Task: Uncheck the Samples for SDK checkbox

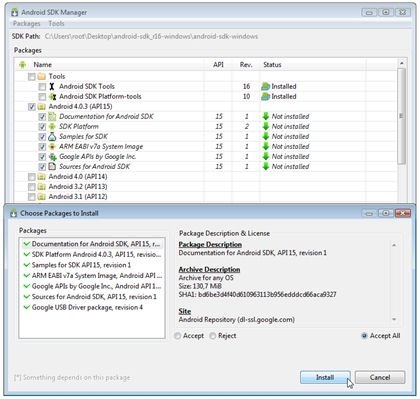Action: click(42, 137)
